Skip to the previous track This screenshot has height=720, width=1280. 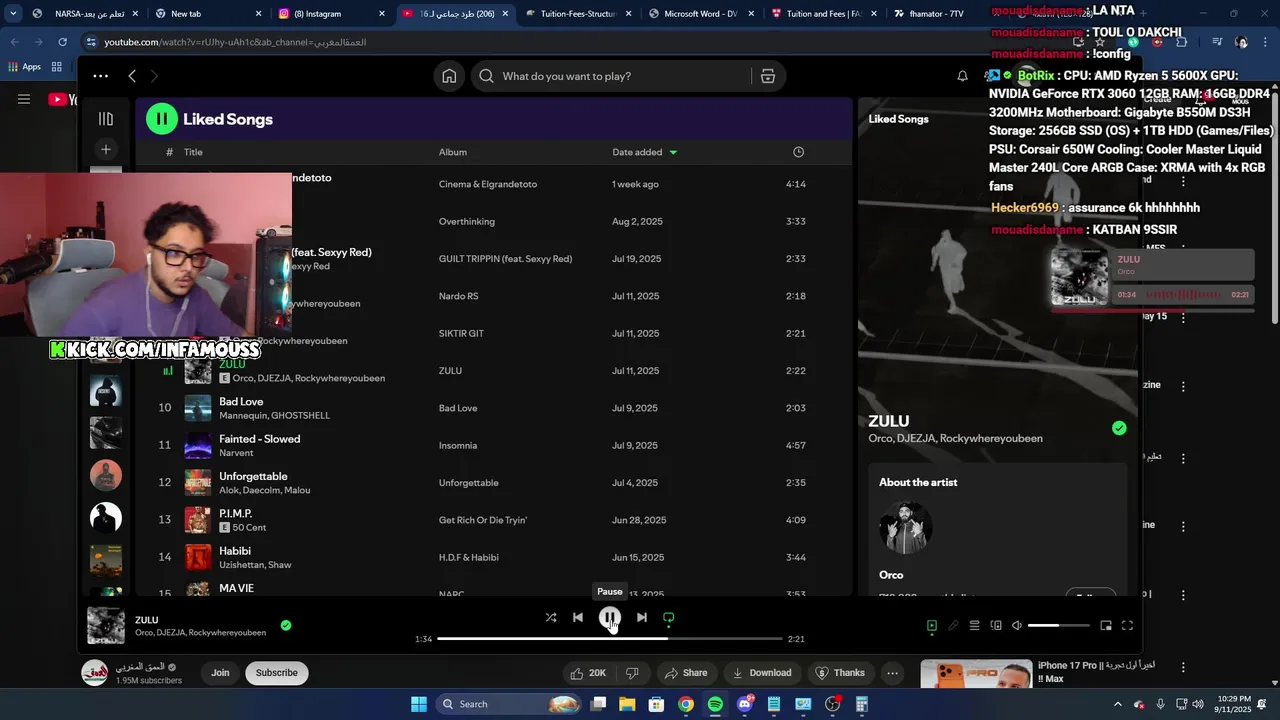(578, 618)
